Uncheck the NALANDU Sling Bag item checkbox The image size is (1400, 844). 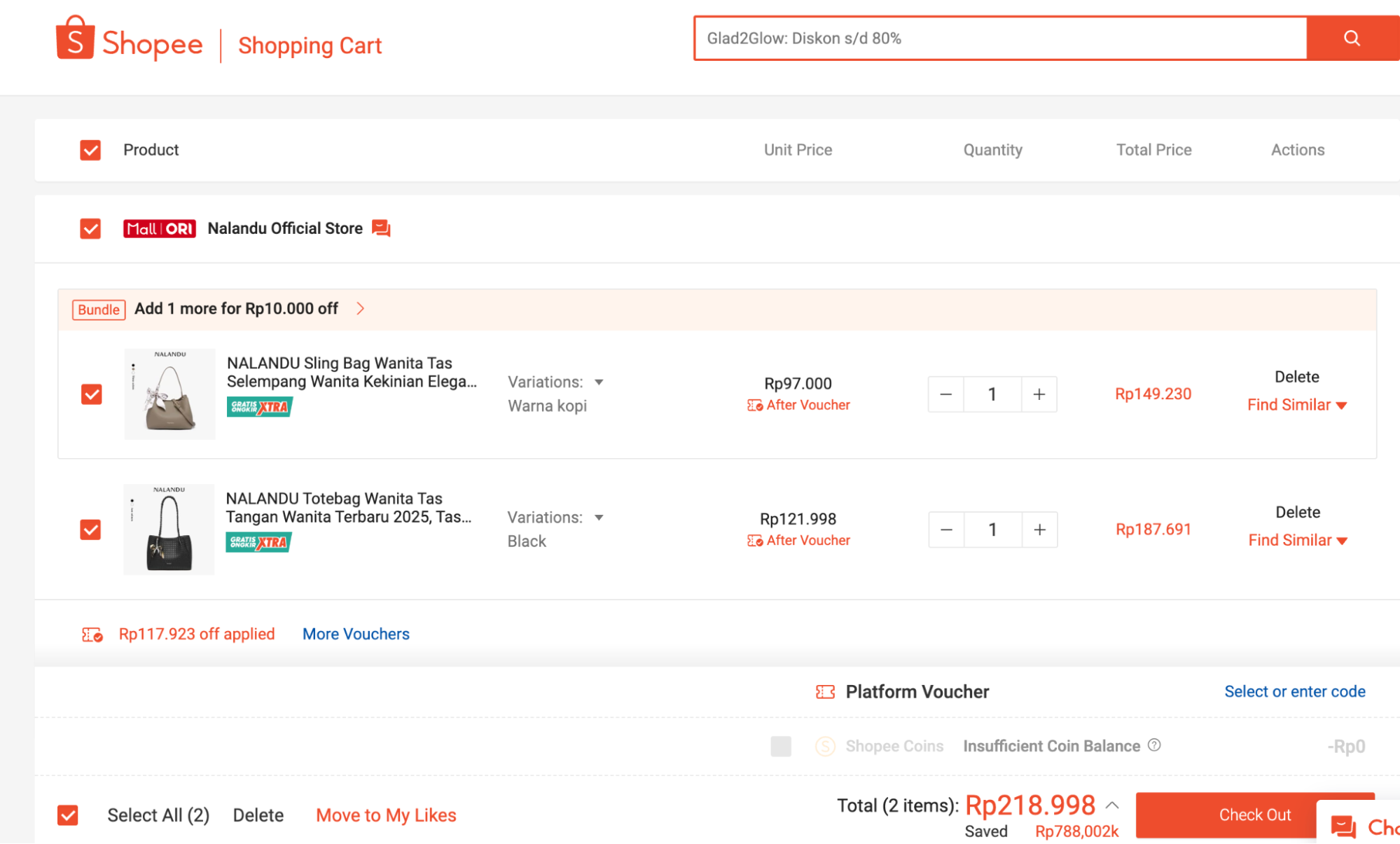(x=92, y=394)
